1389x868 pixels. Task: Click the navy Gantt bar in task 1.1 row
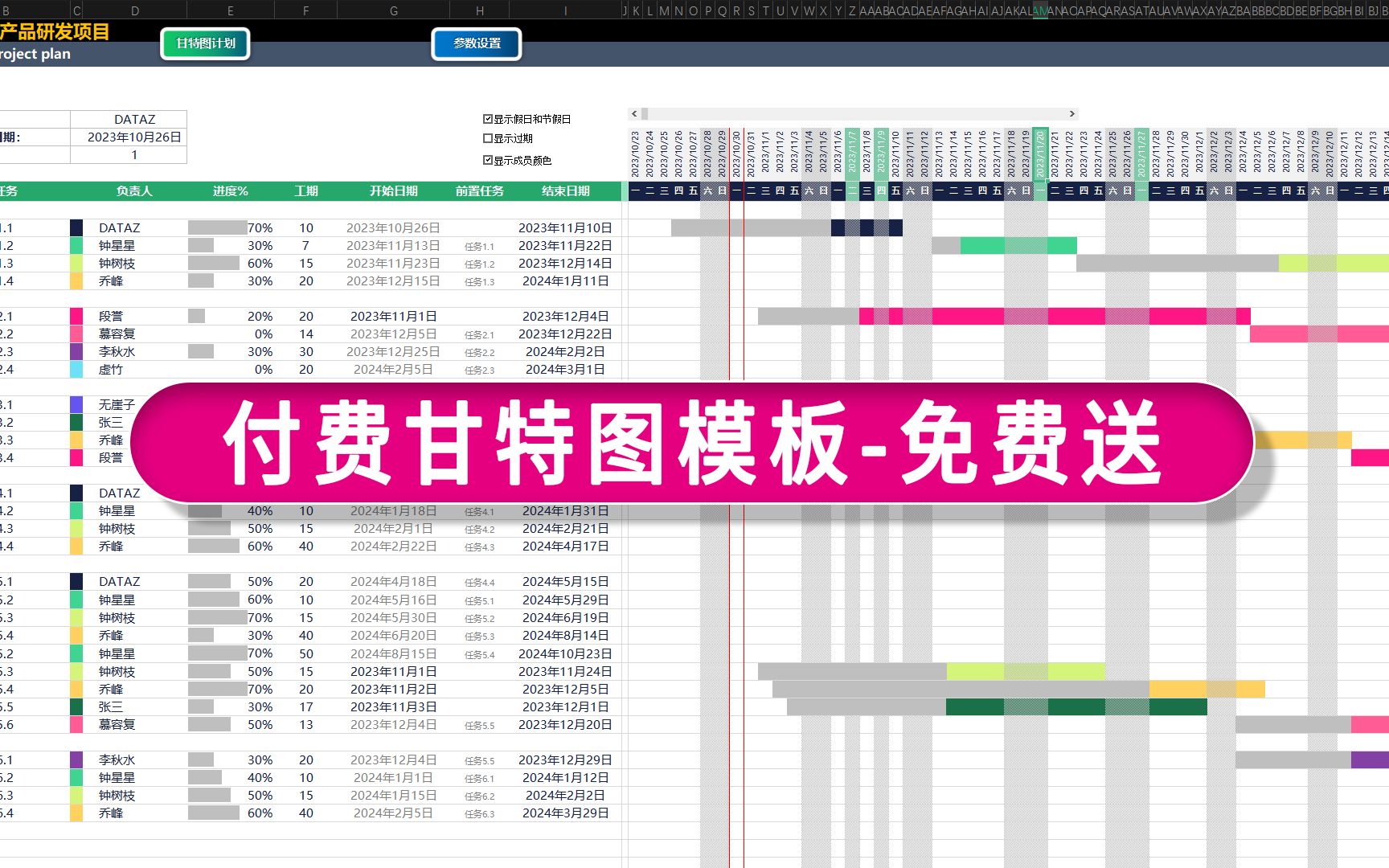coord(867,228)
